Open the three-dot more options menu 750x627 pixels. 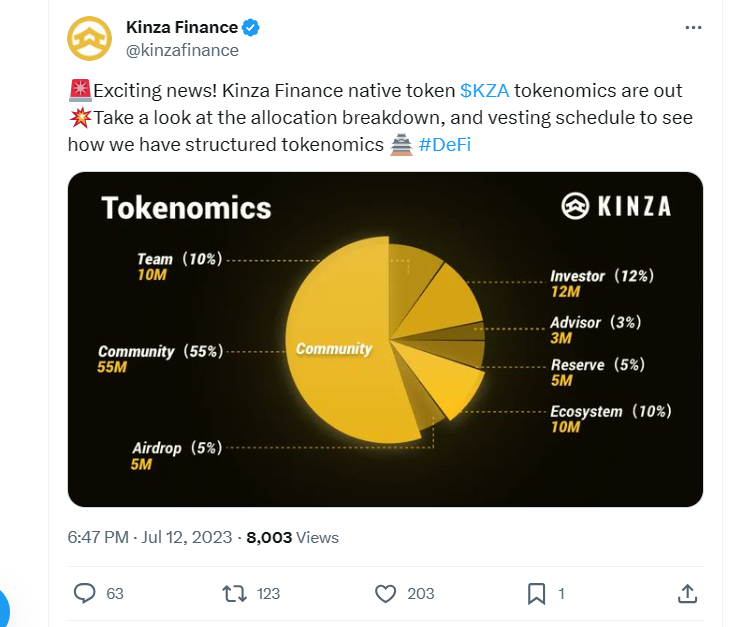693,28
